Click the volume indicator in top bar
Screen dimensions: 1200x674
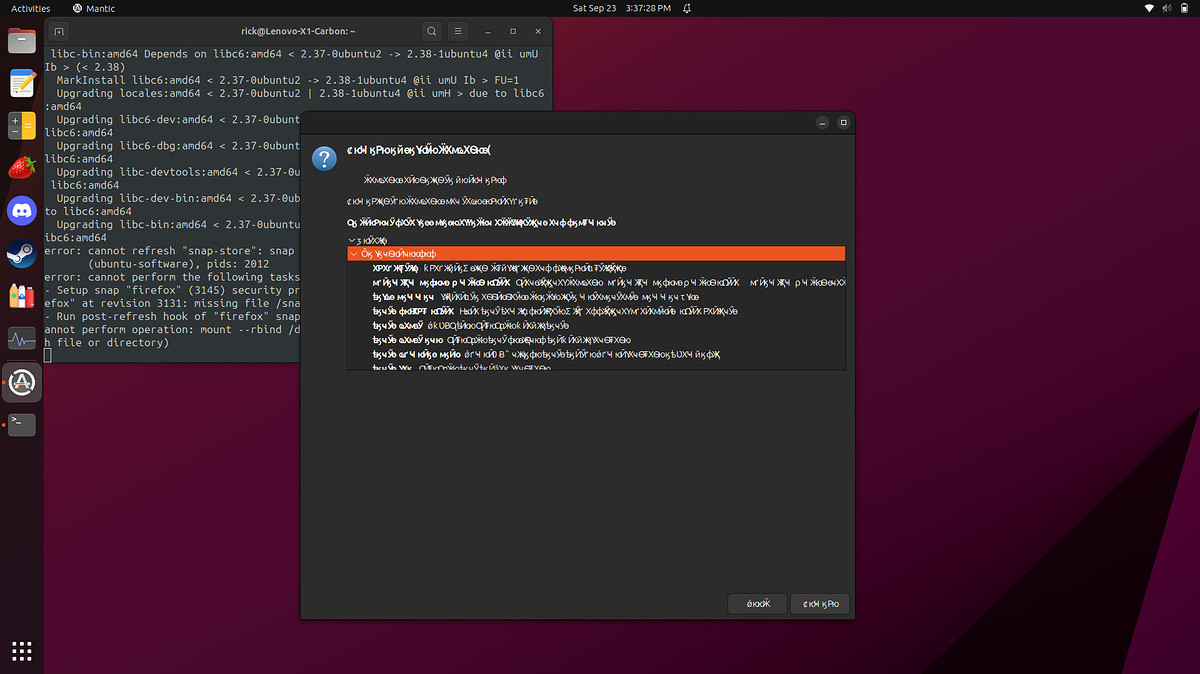click(1166, 8)
